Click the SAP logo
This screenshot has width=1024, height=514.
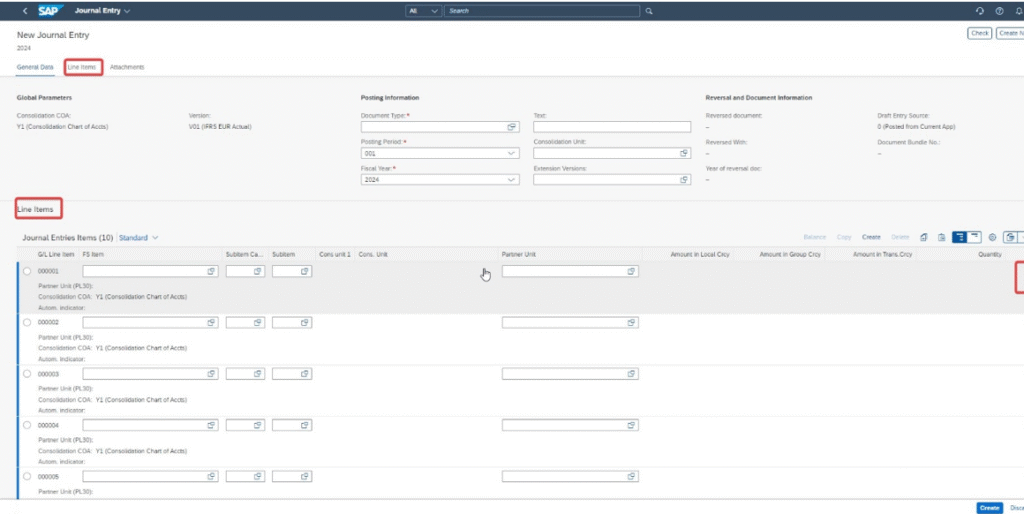pos(50,11)
